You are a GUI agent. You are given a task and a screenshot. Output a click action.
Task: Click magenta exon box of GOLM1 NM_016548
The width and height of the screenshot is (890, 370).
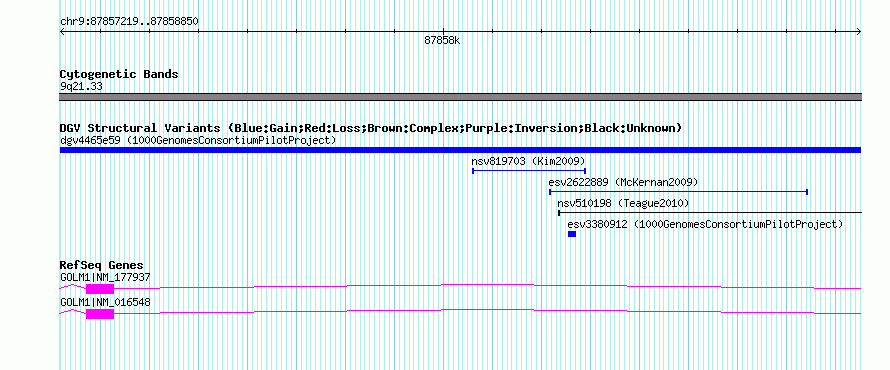click(x=100, y=314)
